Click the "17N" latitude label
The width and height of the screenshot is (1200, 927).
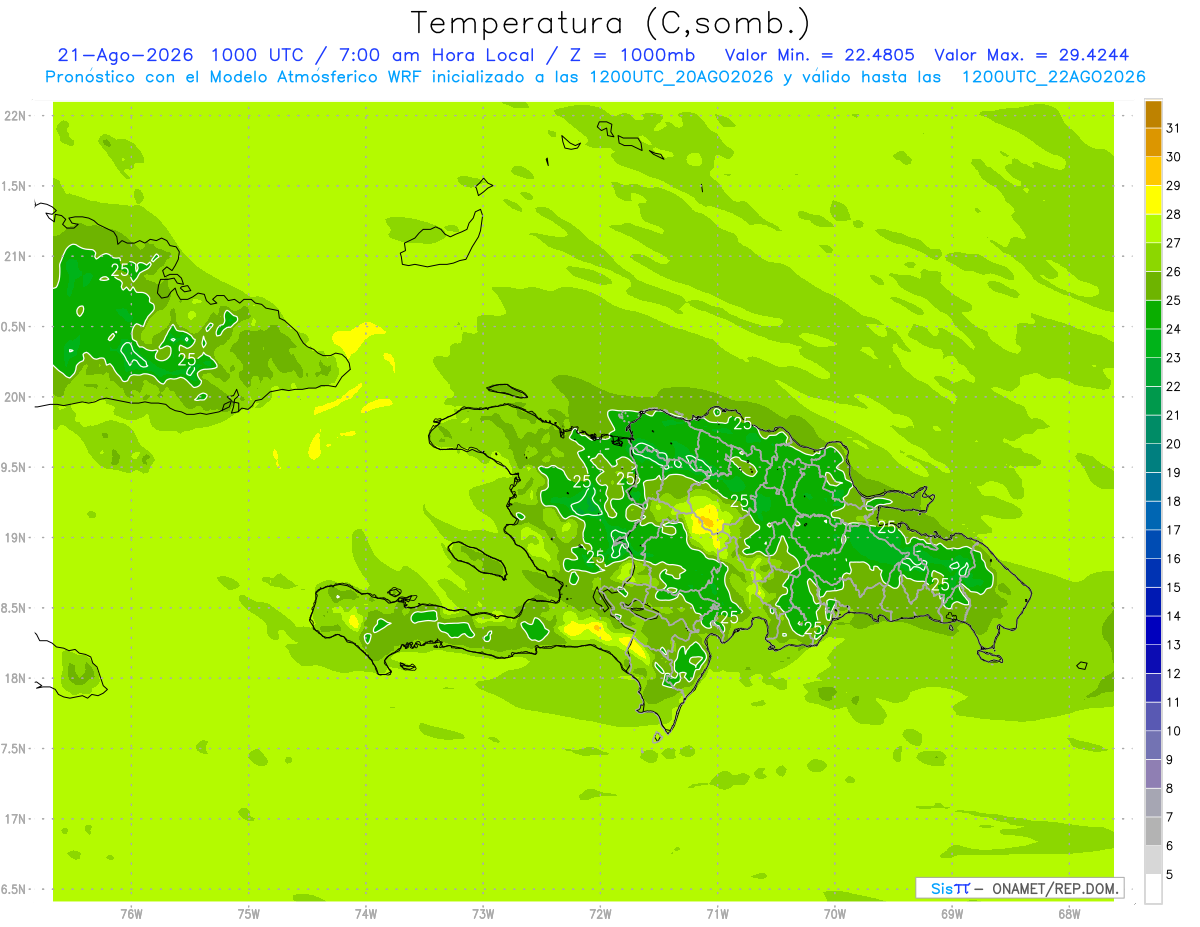[16, 819]
